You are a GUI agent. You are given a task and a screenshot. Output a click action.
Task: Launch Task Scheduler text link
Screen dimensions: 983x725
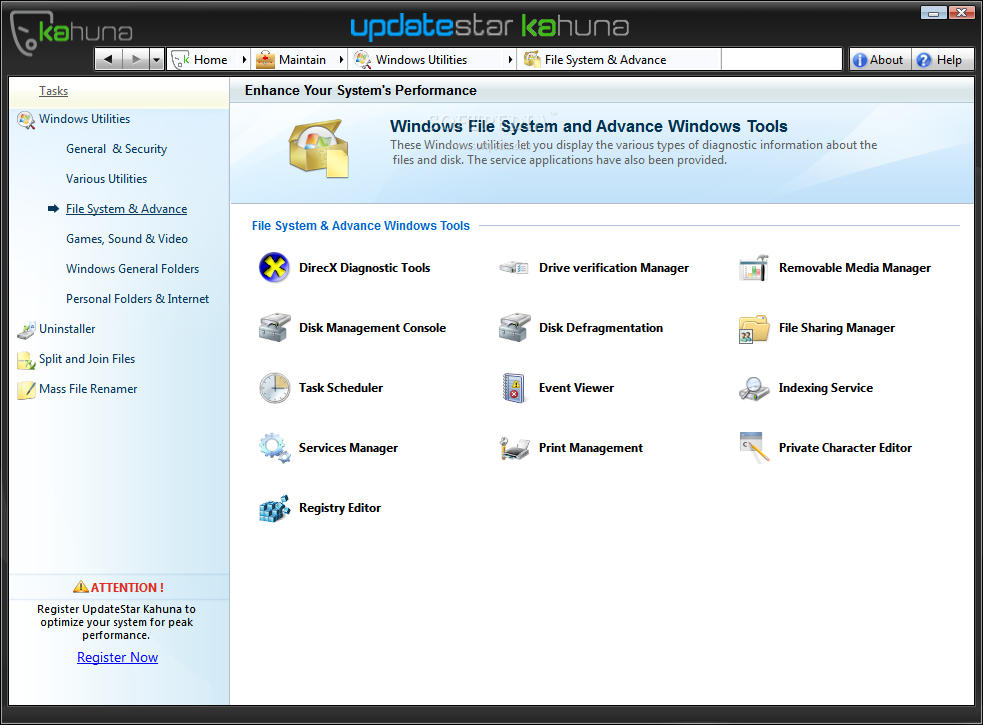click(341, 388)
